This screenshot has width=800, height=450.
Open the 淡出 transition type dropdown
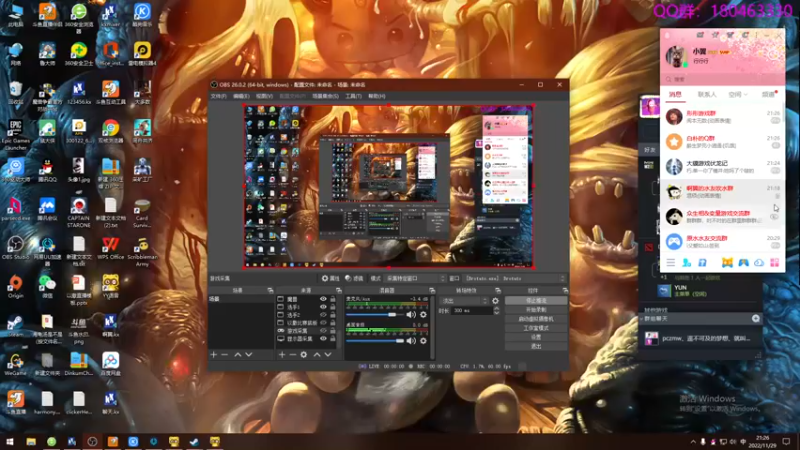464,301
